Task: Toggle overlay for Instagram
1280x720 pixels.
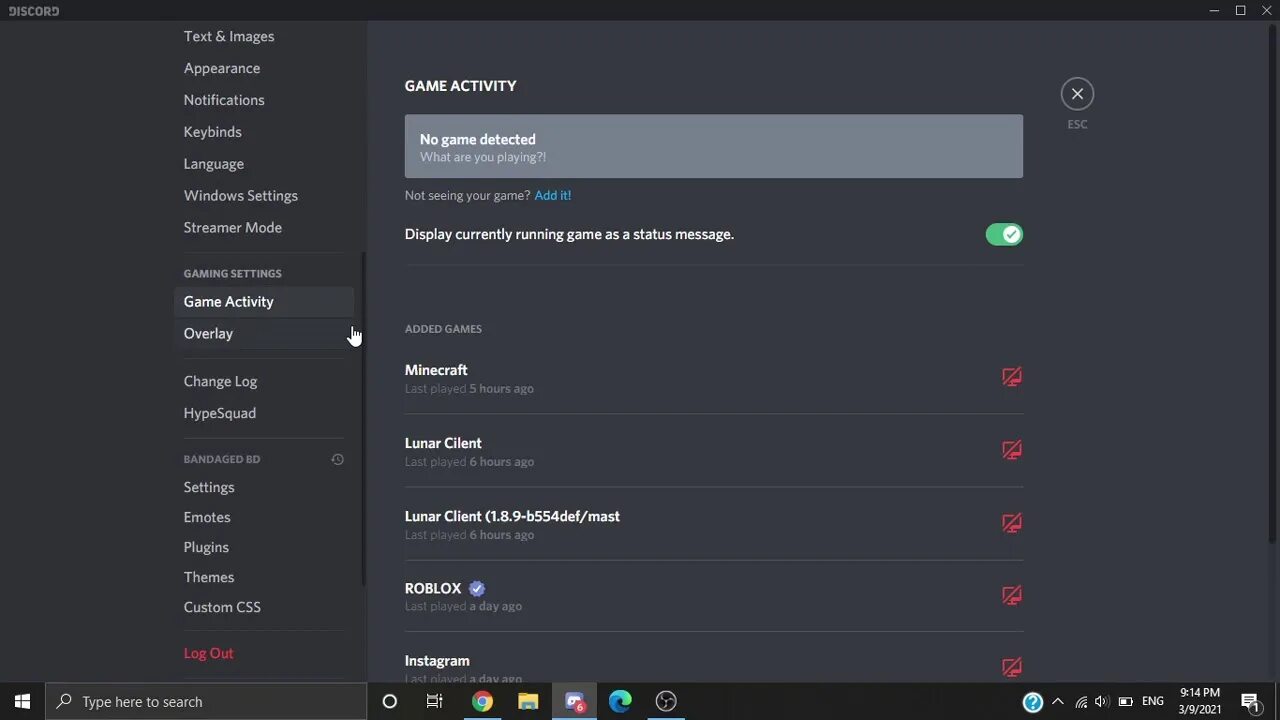Action: tap(1012, 667)
